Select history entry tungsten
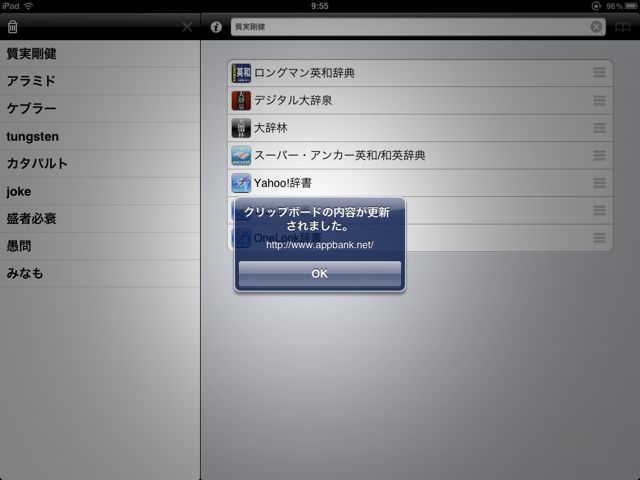Image resolution: width=640 pixels, height=480 pixels. point(100,136)
